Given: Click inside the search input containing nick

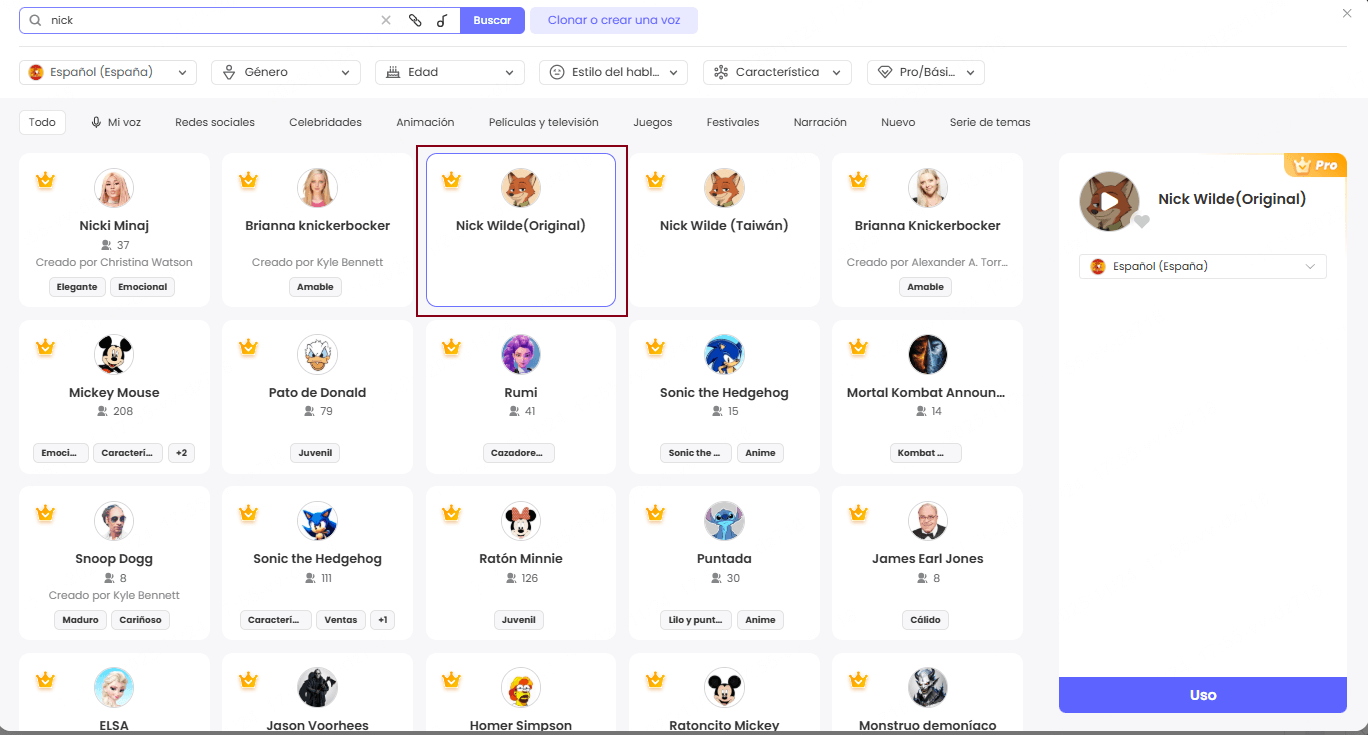Looking at the screenshot, I should pos(210,20).
